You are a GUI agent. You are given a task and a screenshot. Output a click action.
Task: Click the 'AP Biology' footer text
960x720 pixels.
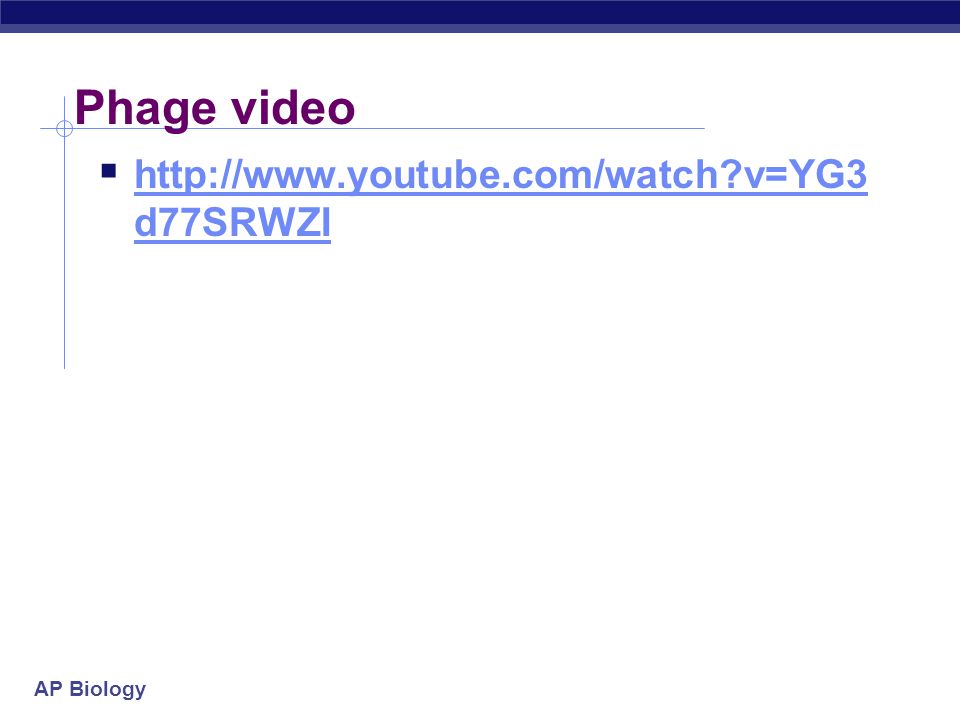pyautogui.click(x=90, y=689)
